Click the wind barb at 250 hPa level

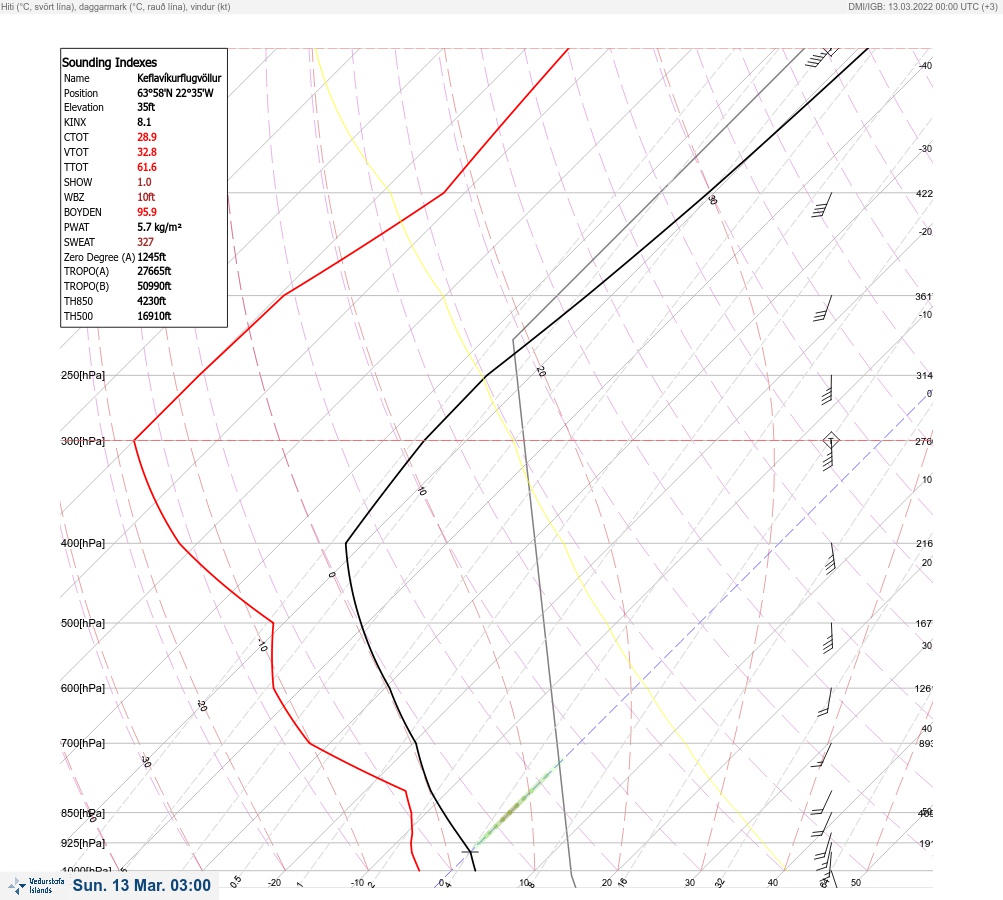click(x=828, y=390)
